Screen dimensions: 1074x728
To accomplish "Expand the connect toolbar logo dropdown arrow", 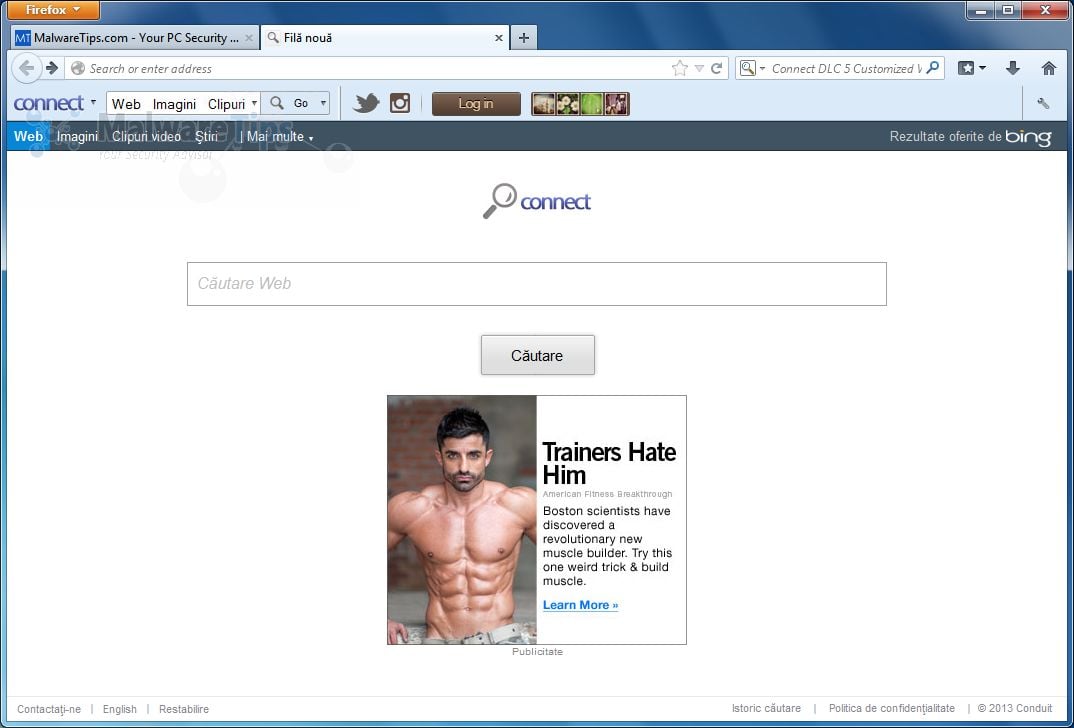I will click(x=93, y=103).
